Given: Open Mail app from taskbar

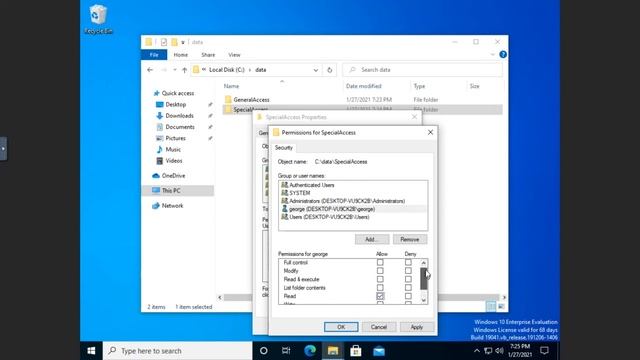Looking at the screenshot, I should [x=379, y=351].
